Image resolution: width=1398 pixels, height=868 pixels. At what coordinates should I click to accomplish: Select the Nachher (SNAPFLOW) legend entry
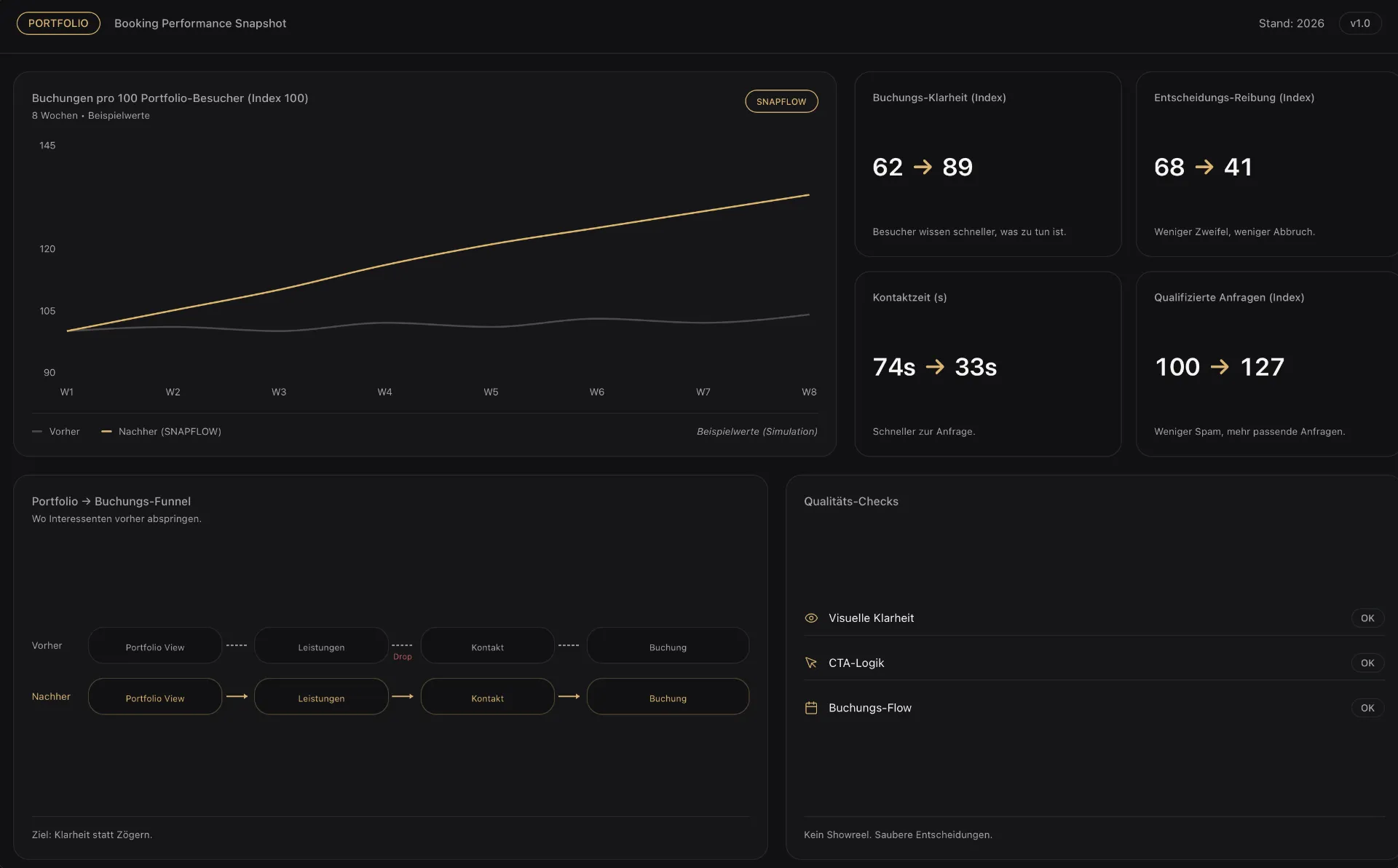[161, 432]
